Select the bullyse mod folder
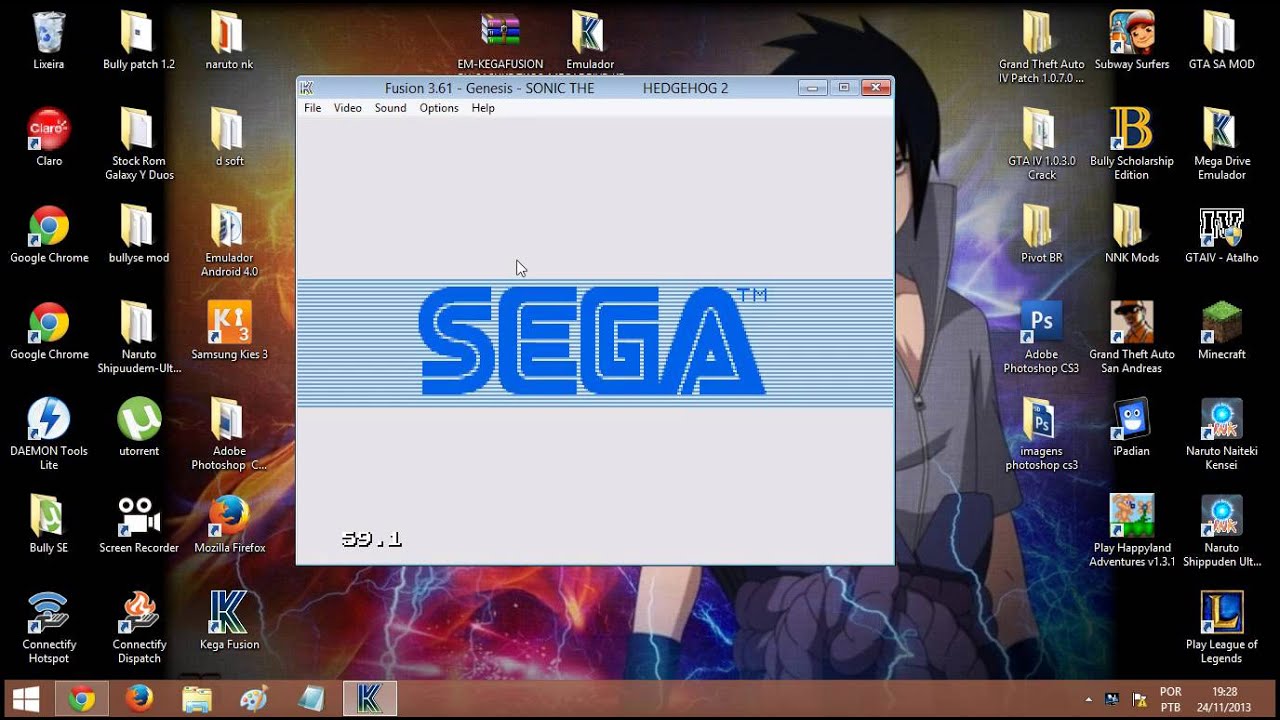Image resolution: width=1280 pixels, height=720 pixels. (139, 234)
